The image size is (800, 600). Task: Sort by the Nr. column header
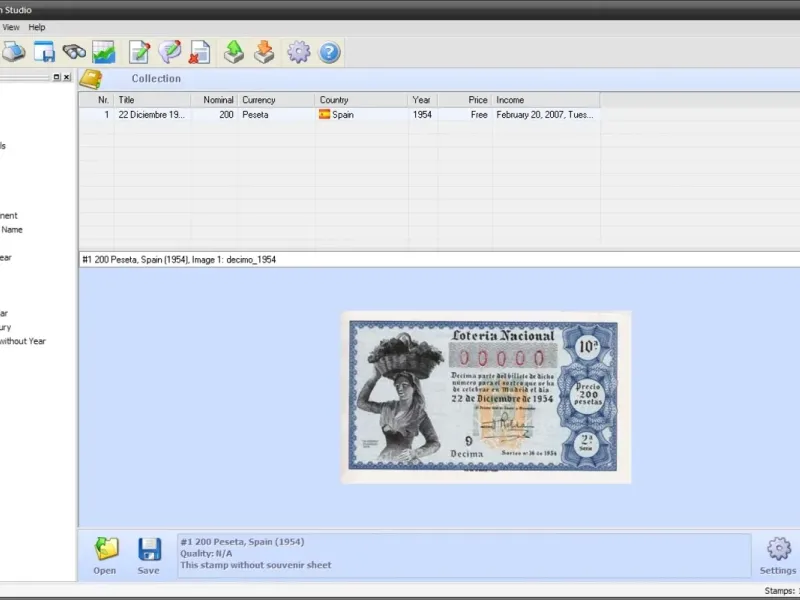click(x=96, y=100)
